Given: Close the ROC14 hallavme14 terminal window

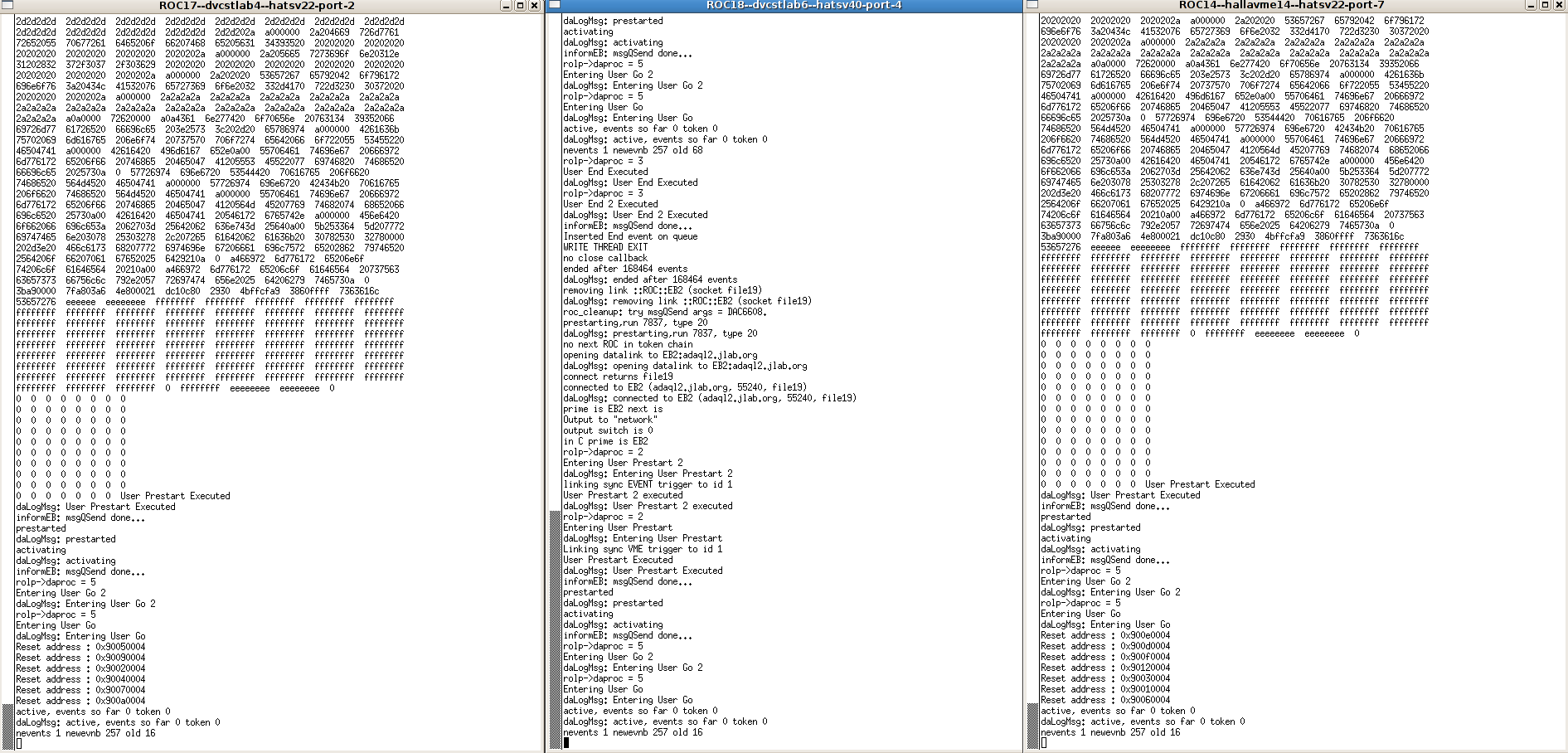Looking at the screenshot, I should tap(1559, 6).
